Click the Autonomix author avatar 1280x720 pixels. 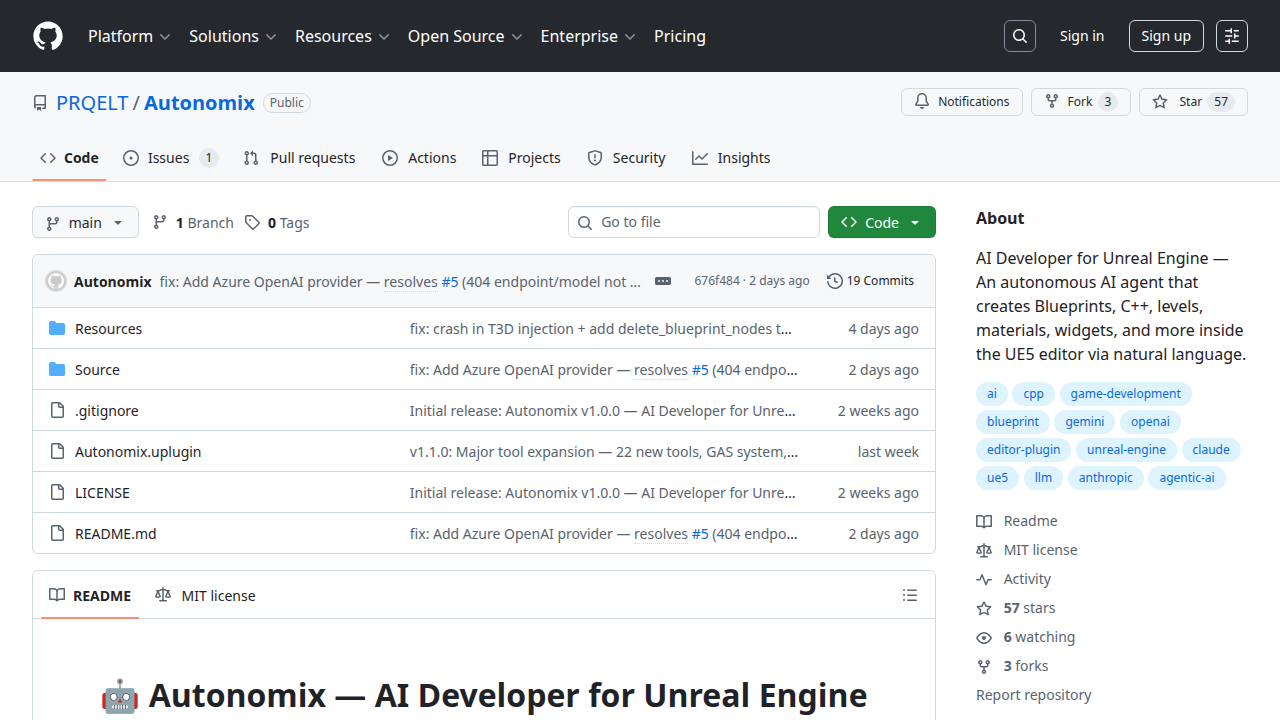56,281
